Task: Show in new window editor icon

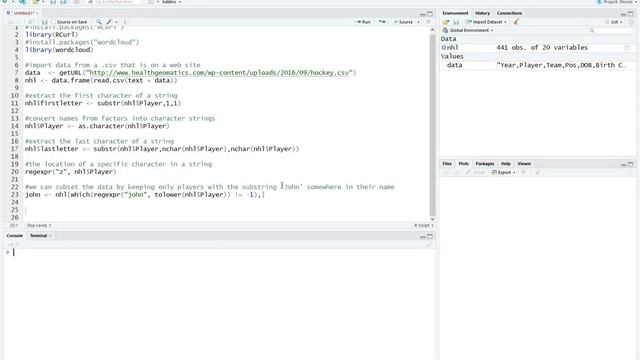Action: (31, 22)
